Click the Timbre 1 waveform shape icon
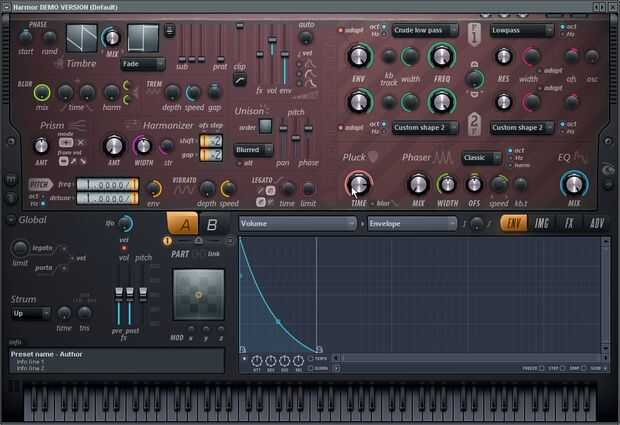 81,38
